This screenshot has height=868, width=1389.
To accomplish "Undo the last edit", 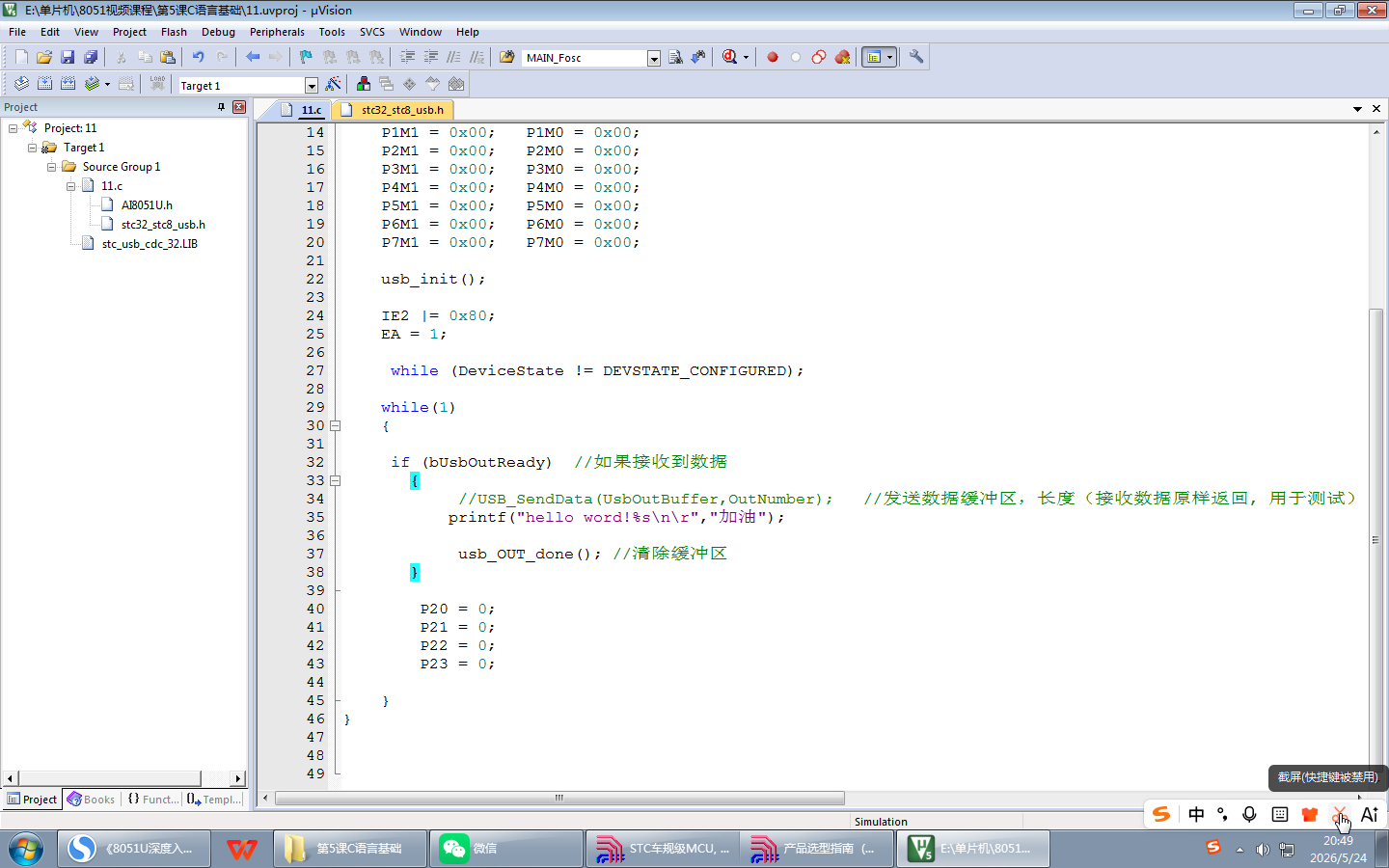I will pos(198,58).
